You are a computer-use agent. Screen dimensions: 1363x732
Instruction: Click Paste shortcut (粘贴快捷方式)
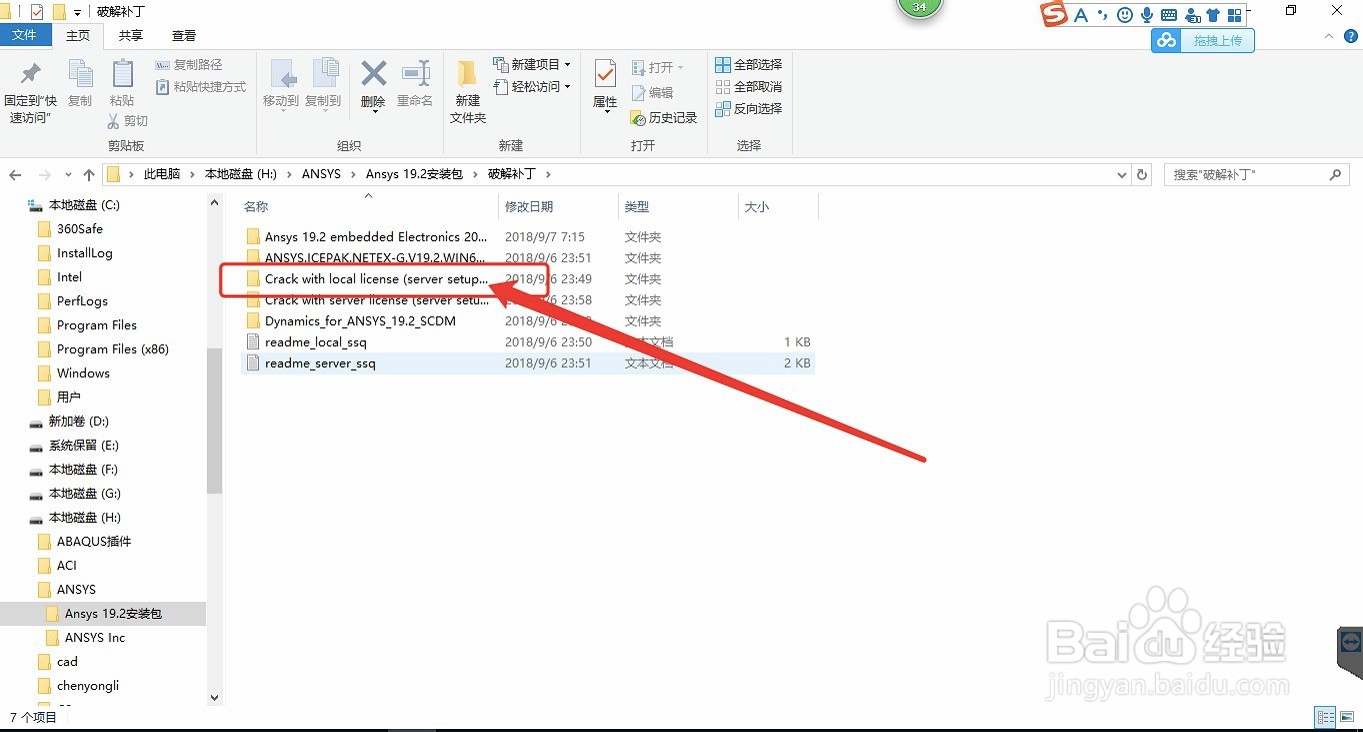tap(201, 87)
